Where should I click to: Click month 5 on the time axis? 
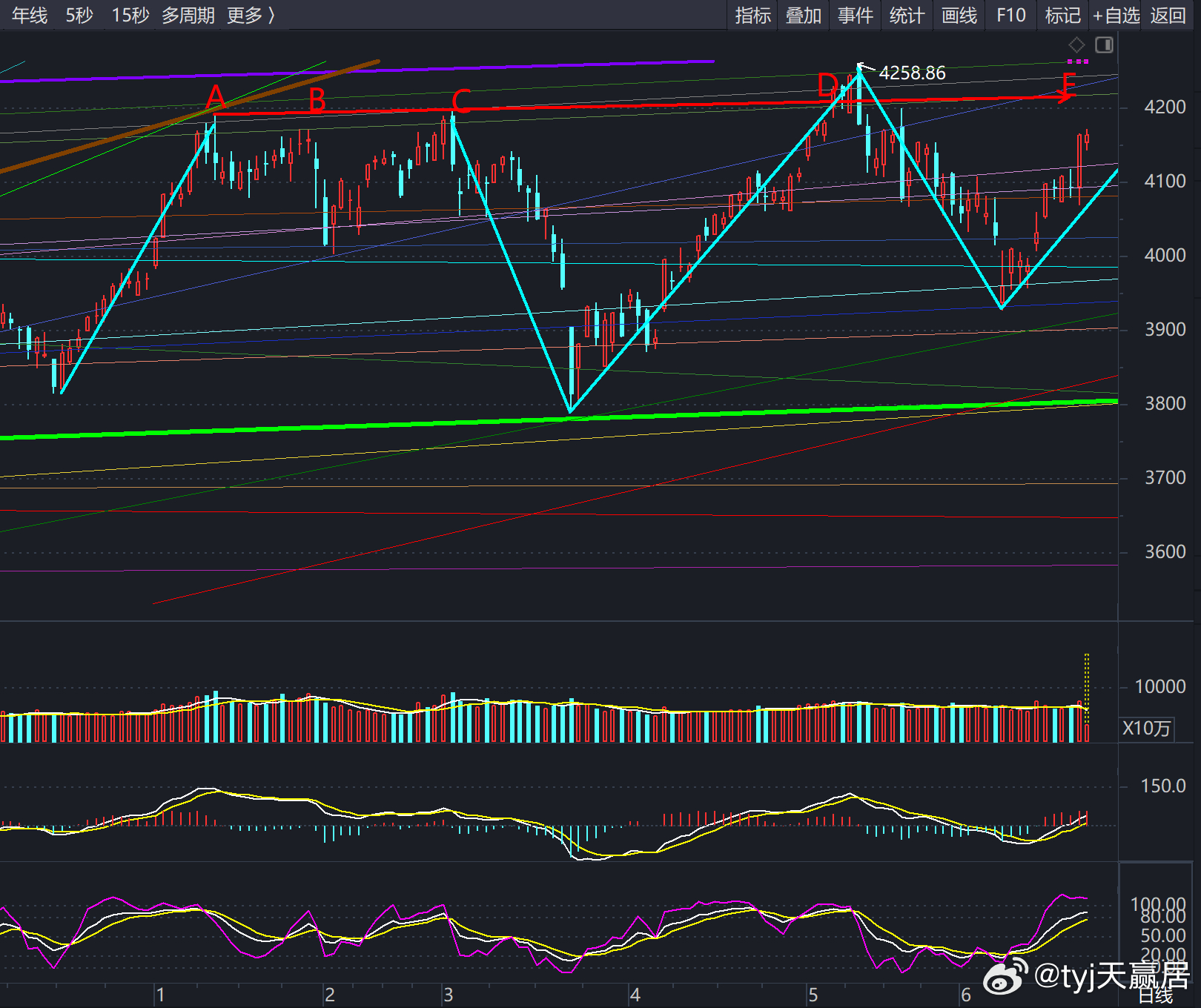pyautogui.click(x=813, y=995)
